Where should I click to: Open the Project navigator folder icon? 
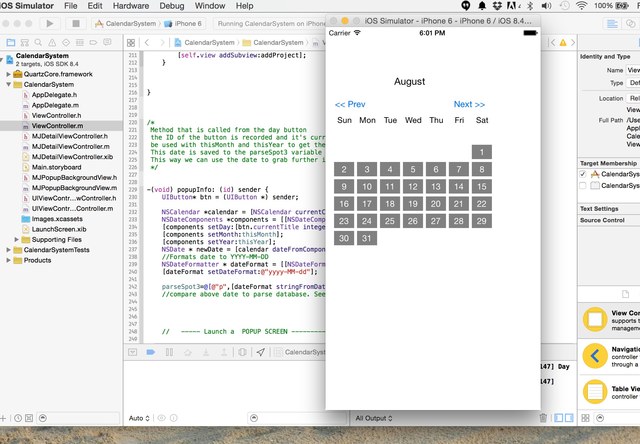[11, 42]
